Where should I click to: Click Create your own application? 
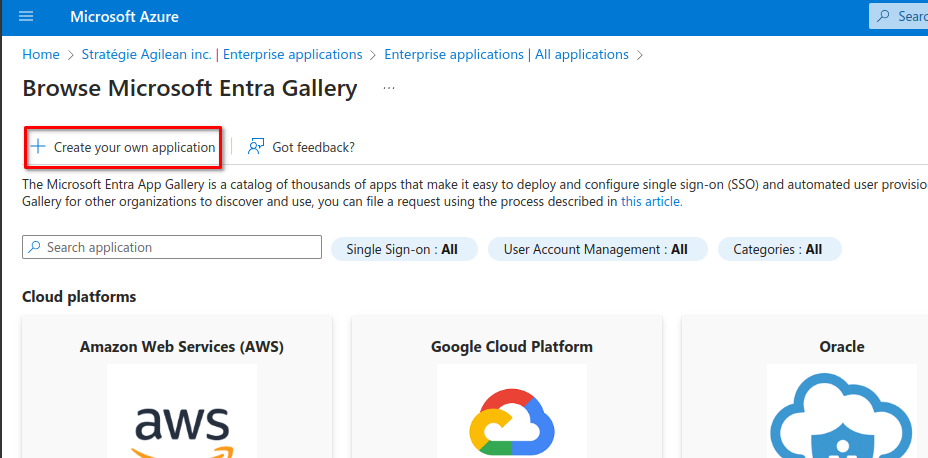coord(134,147)
